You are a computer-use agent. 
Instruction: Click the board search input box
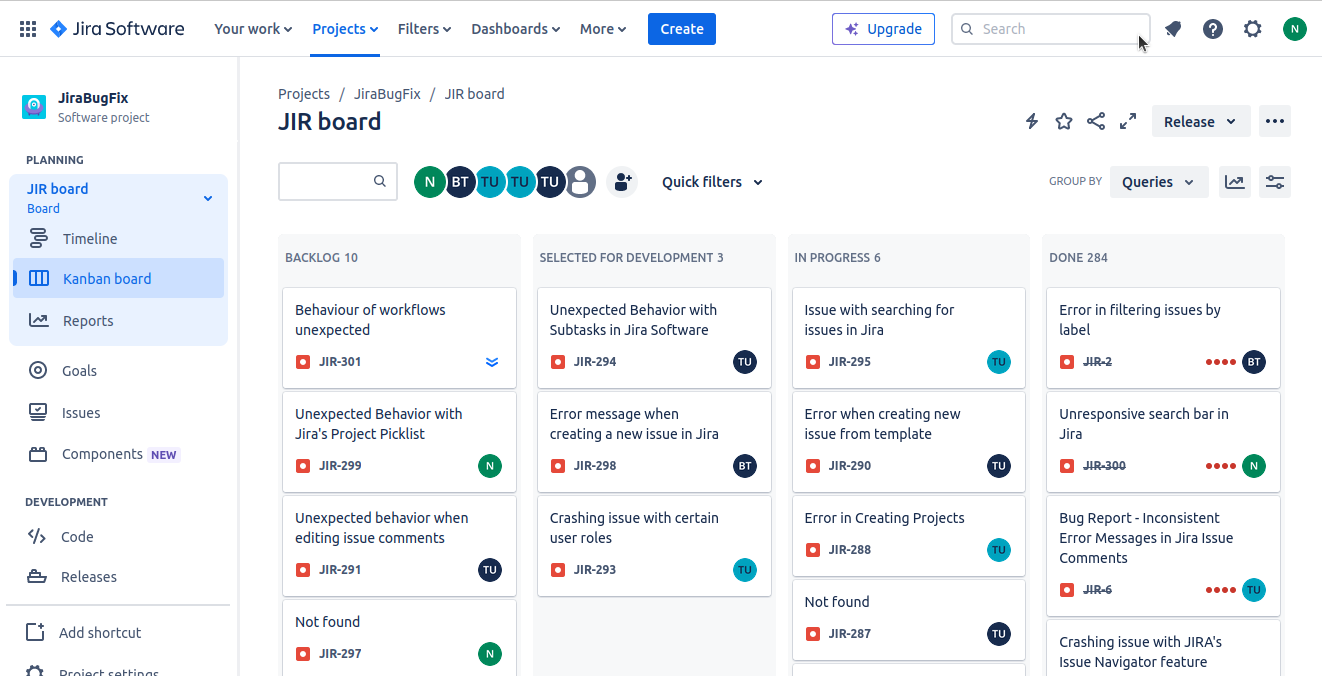[338, 182]
